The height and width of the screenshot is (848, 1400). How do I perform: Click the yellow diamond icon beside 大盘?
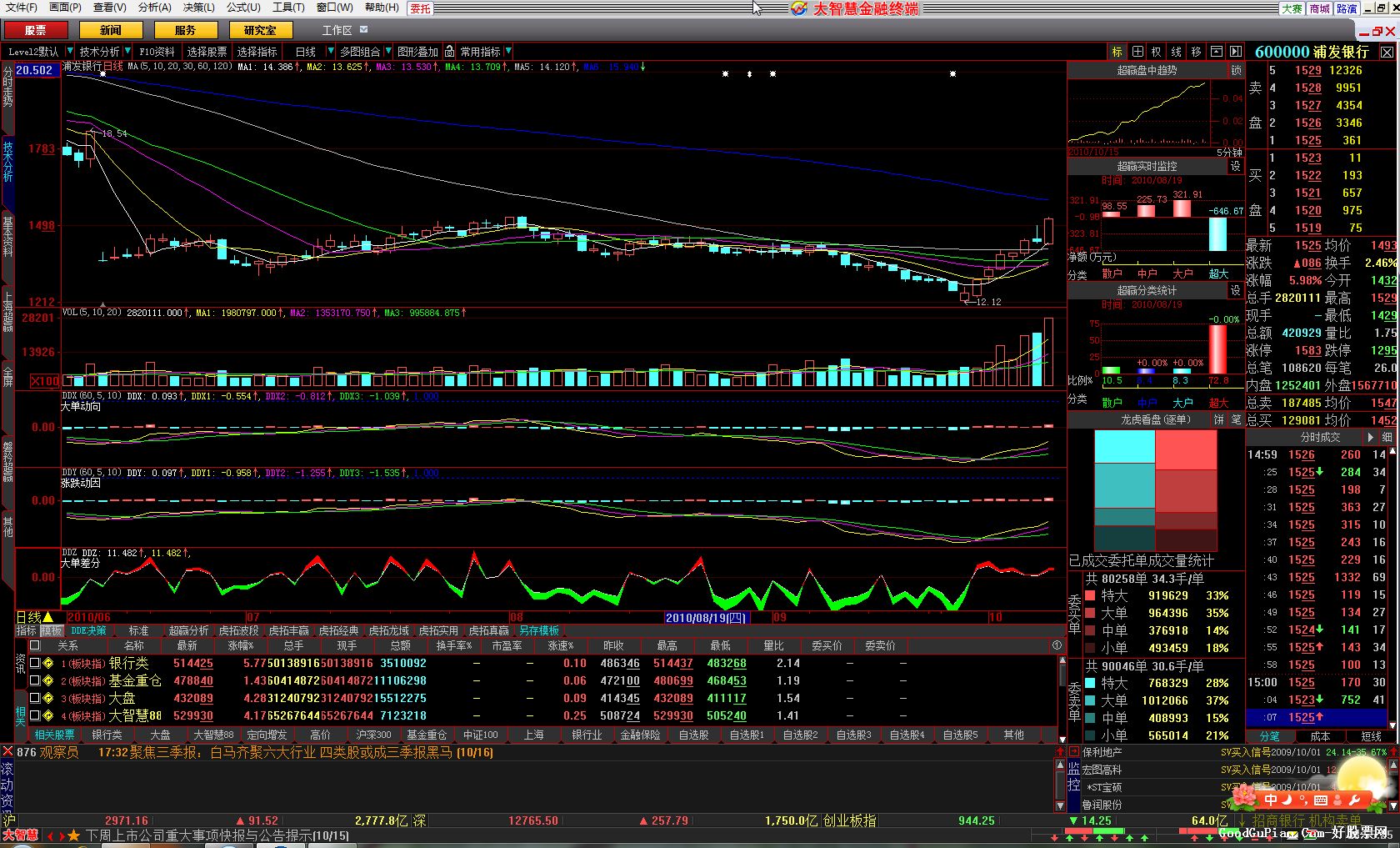click(48, 699)
